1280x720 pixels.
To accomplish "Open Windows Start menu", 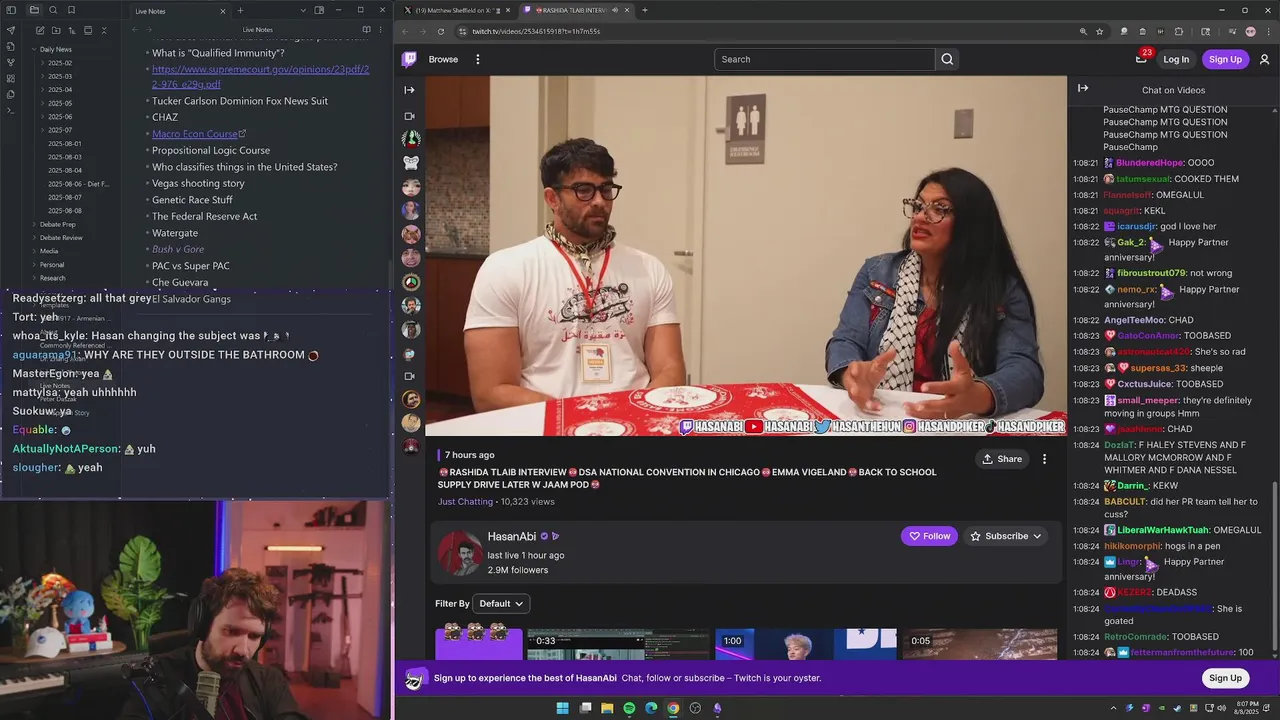I will [562, 708].
